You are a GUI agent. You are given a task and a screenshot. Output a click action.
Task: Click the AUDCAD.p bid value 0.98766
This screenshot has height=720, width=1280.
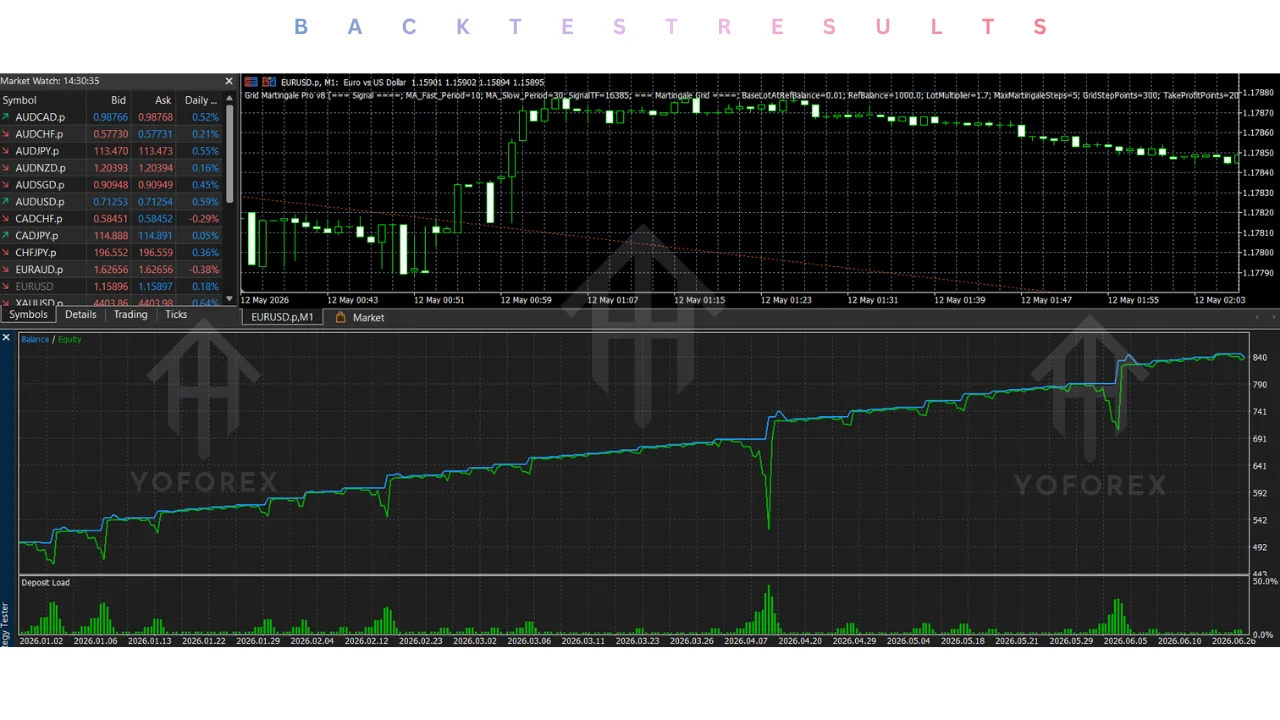(110, 117)
